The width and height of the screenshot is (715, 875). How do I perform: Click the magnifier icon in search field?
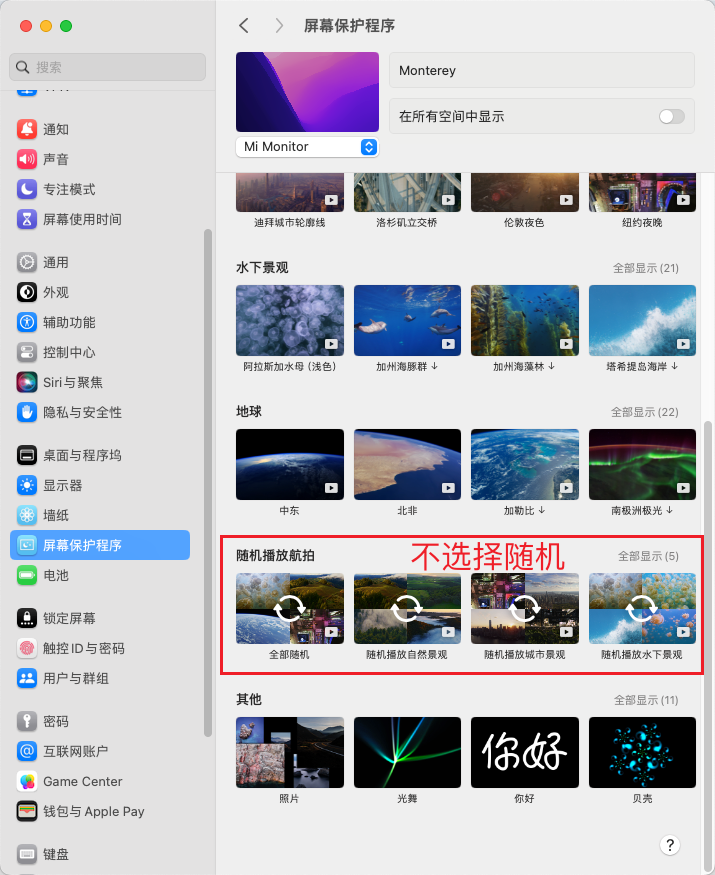click(x=22, y=68)
